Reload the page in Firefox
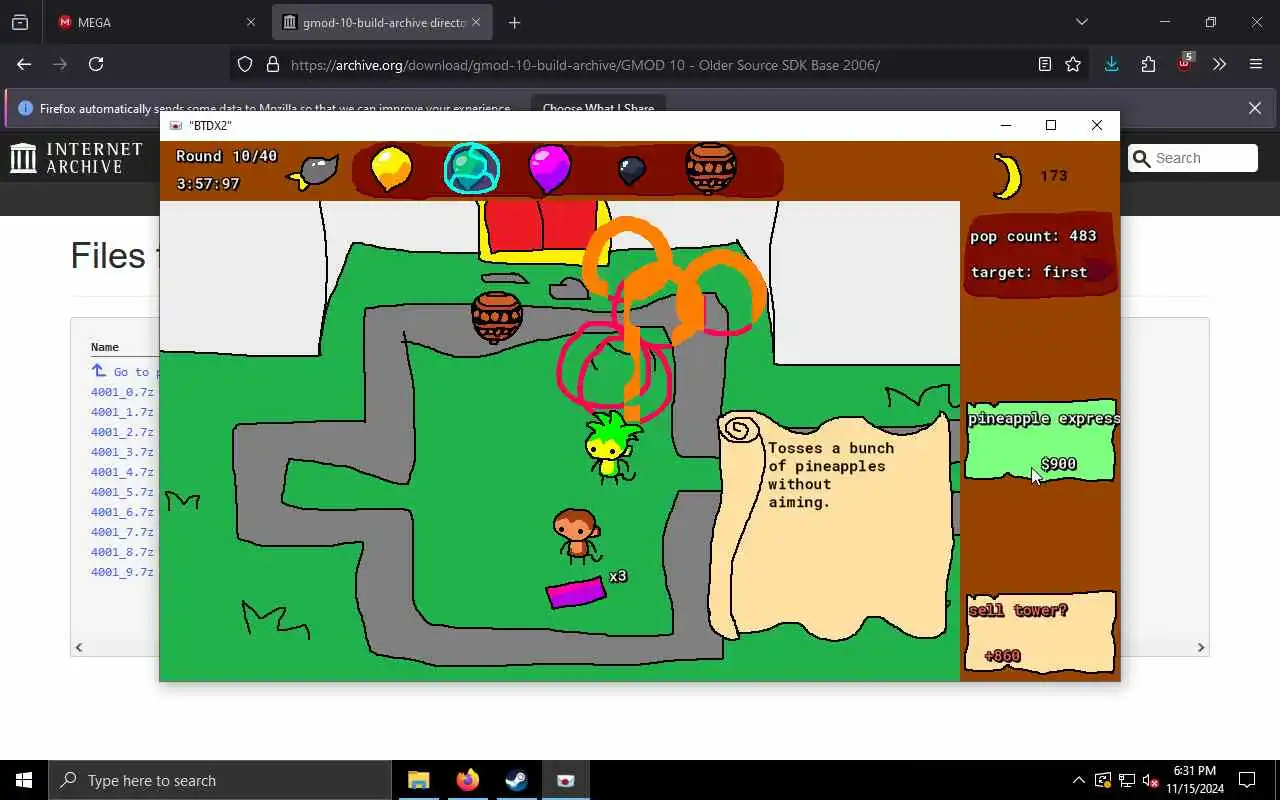Image resolution: width=1280 pixels, height=800 pixels. (x=96, y=64)
